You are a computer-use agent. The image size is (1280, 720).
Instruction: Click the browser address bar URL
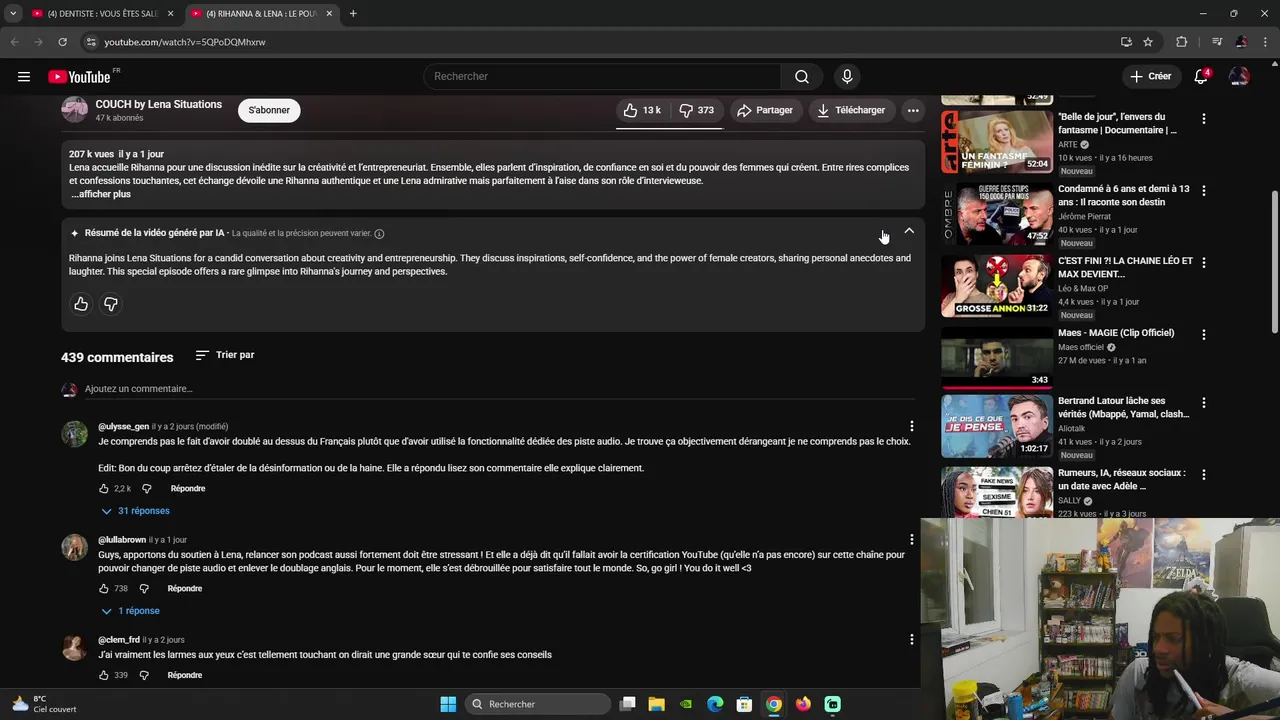click(185, 42)
